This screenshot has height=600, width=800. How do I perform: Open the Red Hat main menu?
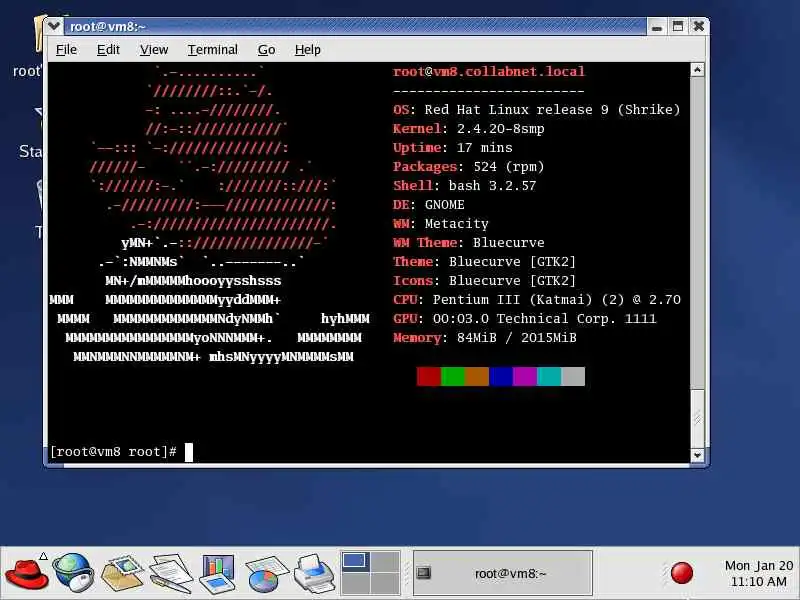click(x=26, y=574)
